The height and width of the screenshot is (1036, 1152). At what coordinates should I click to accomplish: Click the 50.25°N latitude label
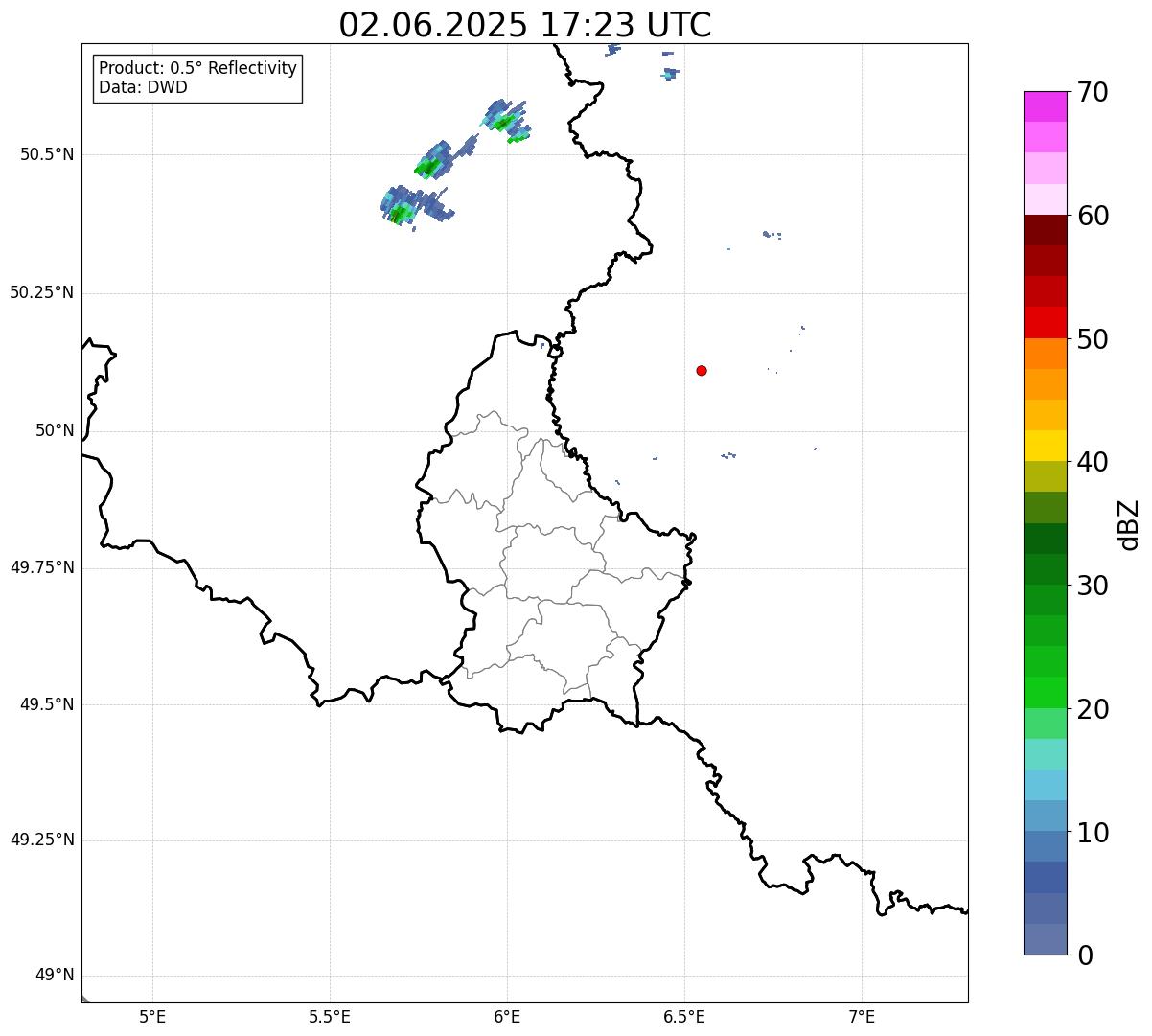[41, 292]
